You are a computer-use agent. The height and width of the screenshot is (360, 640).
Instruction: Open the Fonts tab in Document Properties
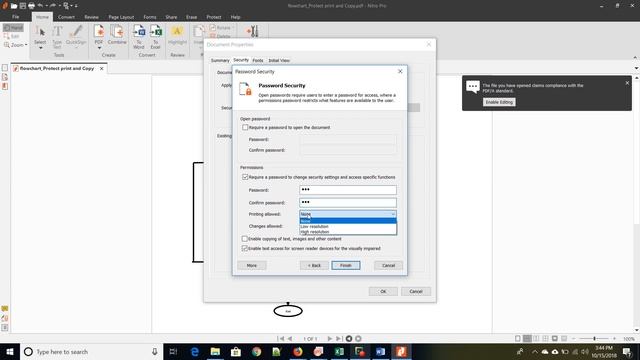(x=258, y=60)
